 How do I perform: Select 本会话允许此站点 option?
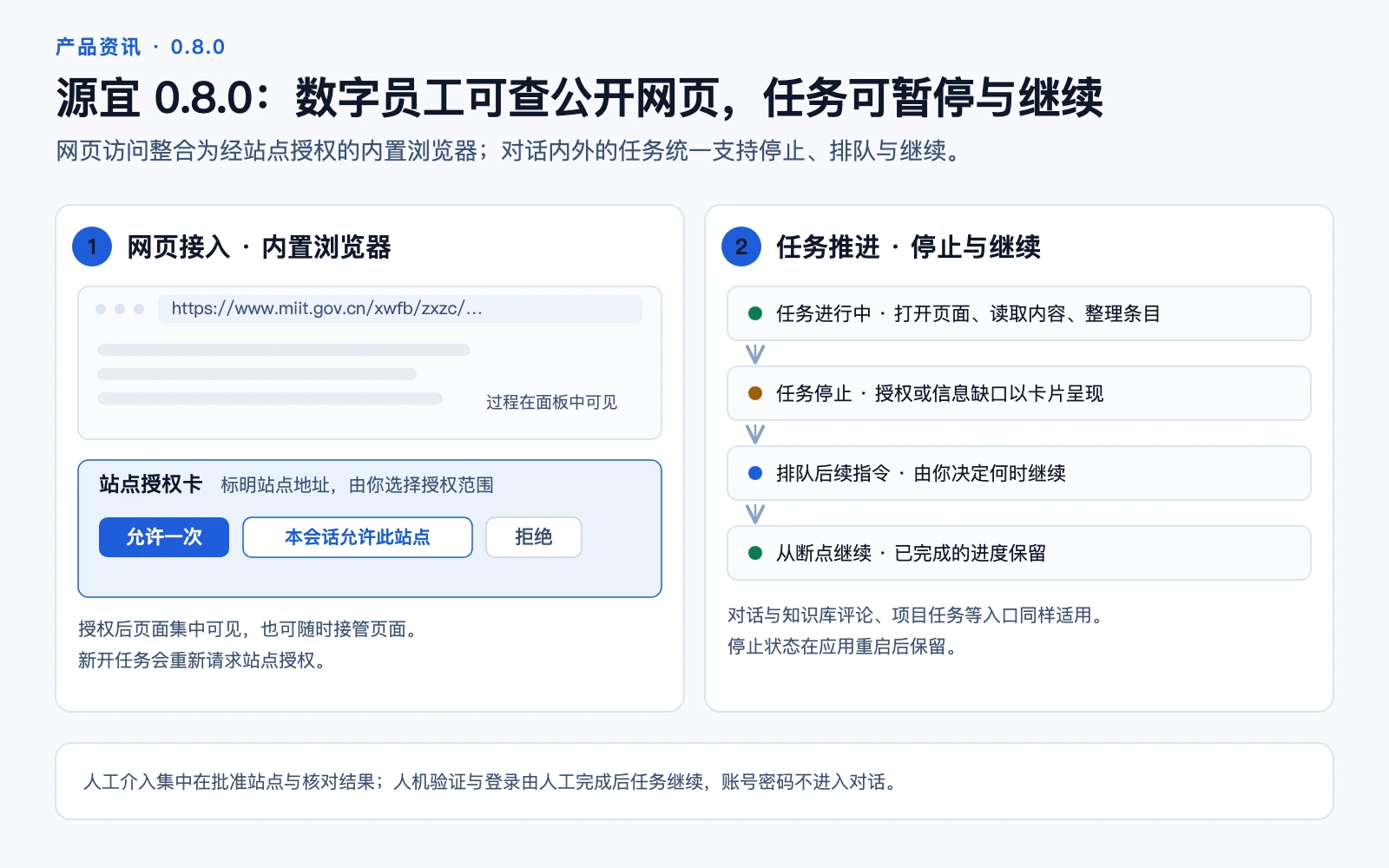pos(358,537)
